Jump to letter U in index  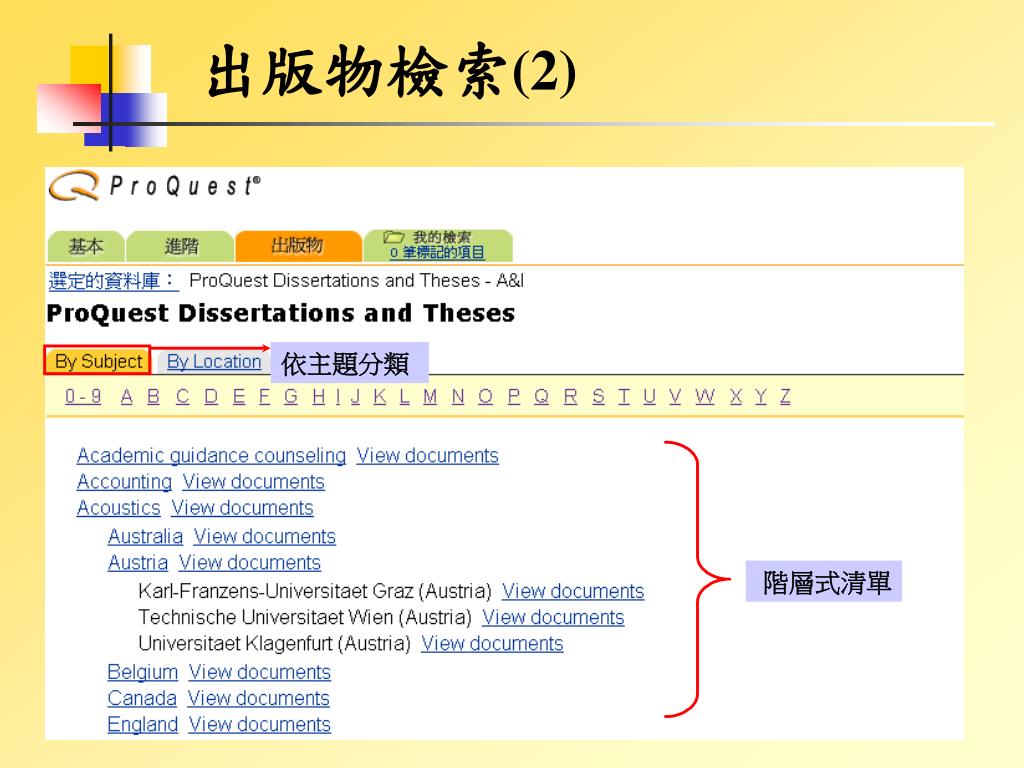(x=649, y=396)
